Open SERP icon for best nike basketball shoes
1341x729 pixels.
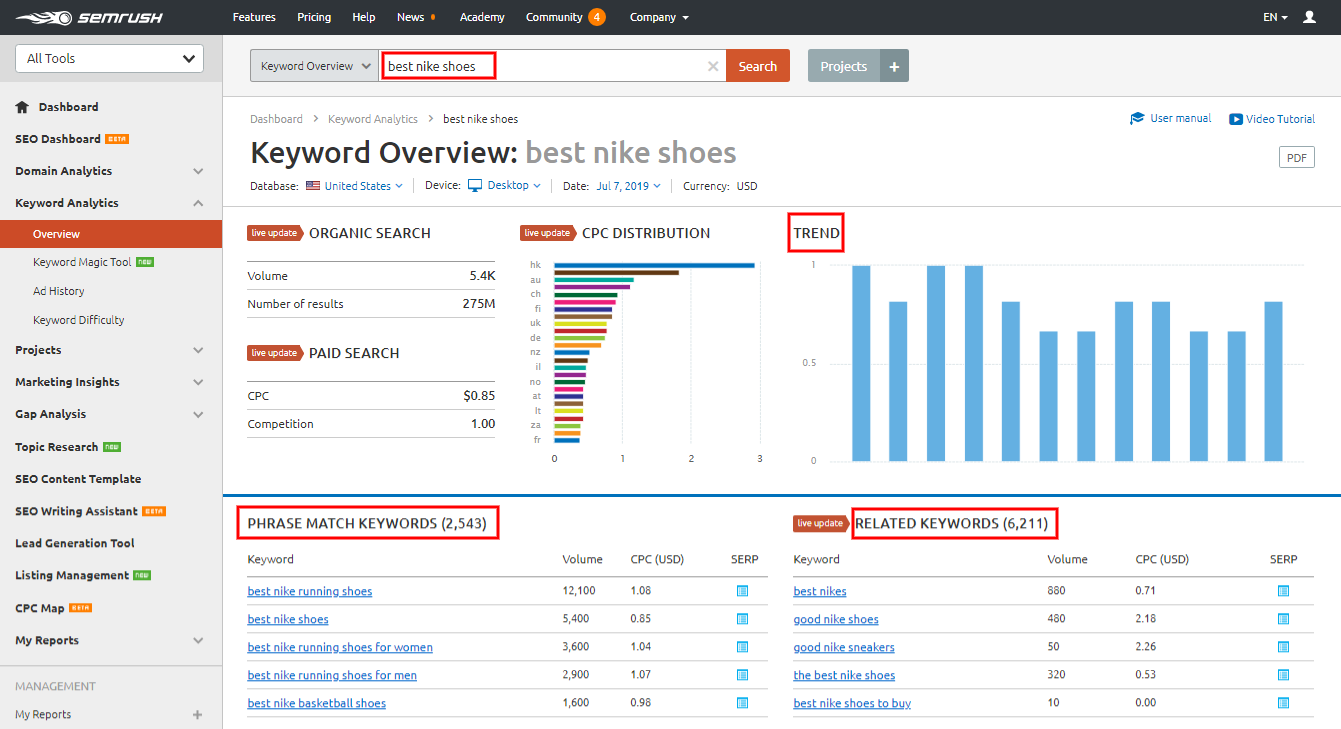click(742, 703)
